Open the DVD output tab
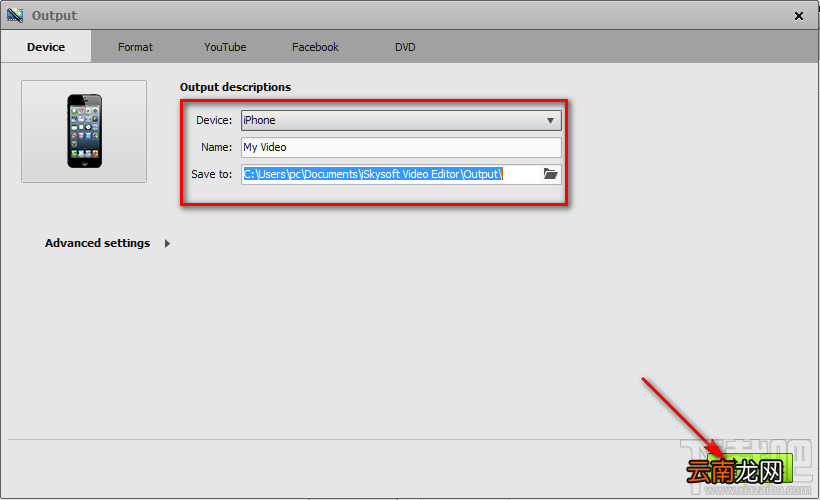The width and height of the screenshot is (820, 500). [405, 47]
